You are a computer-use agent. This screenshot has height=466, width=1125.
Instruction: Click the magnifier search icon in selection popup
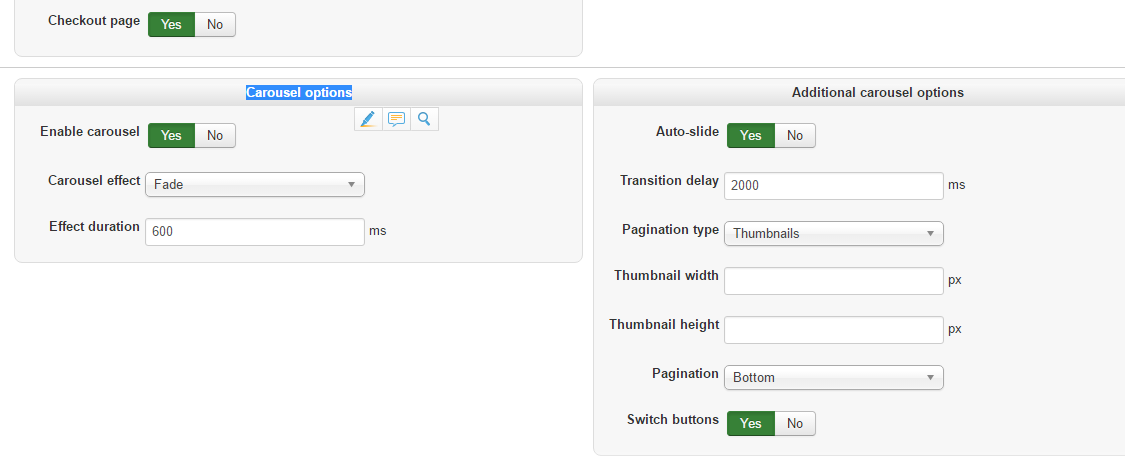coord(424,119)
